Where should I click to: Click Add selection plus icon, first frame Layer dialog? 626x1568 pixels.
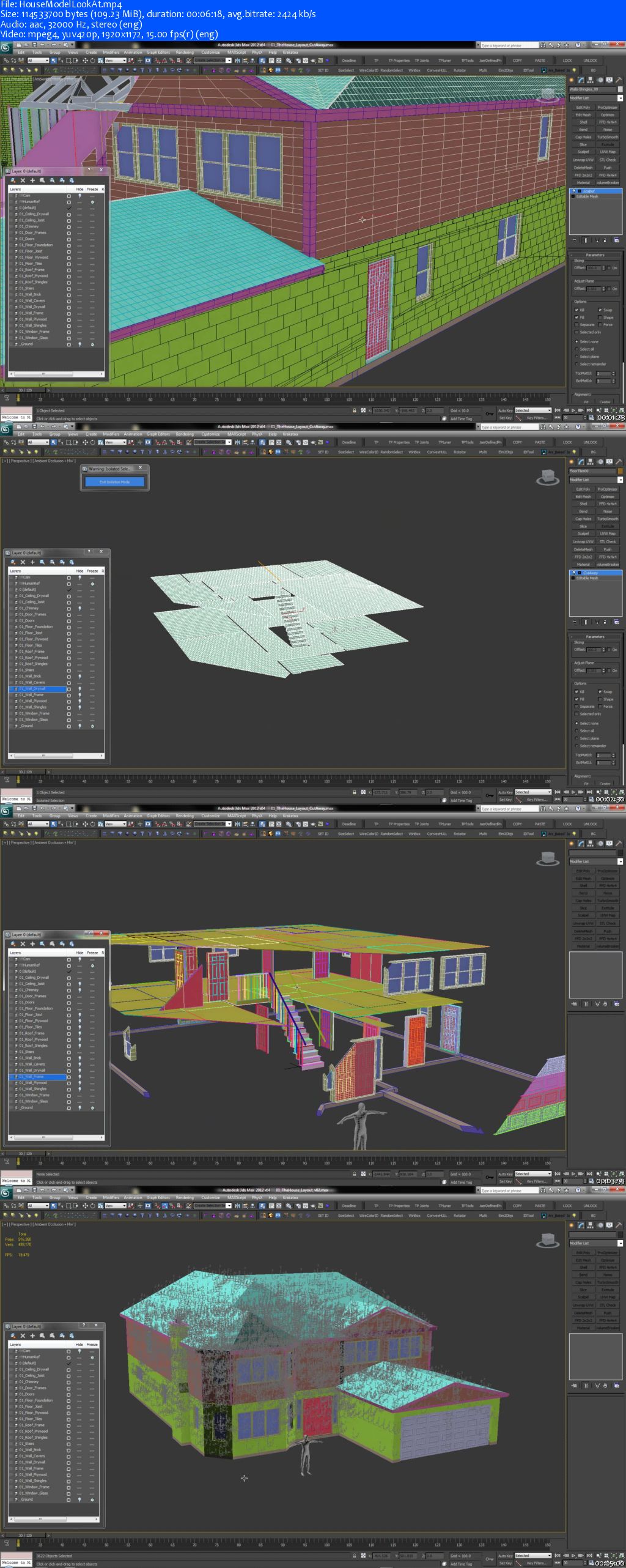coord(32,180)
